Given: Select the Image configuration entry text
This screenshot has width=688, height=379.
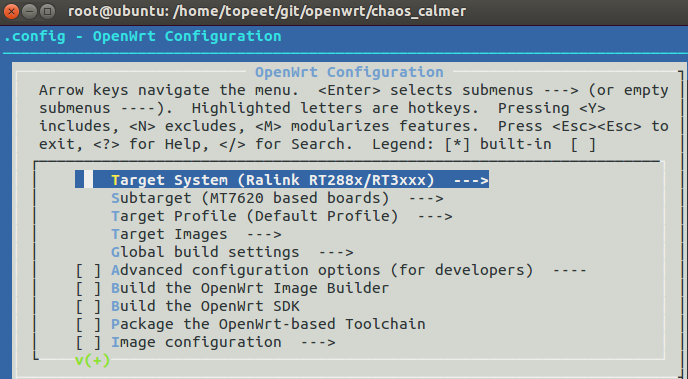Looking at the screenshot, I should 196,342.
